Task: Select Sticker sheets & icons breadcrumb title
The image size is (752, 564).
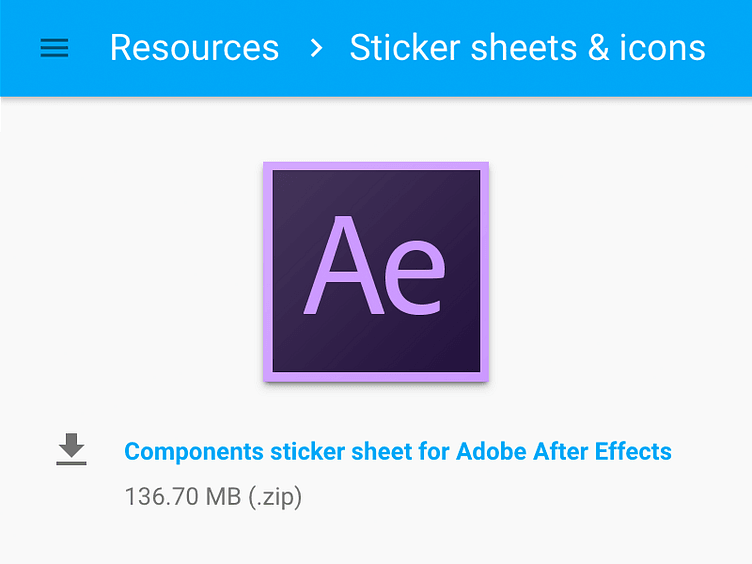Action: [528, 47]
